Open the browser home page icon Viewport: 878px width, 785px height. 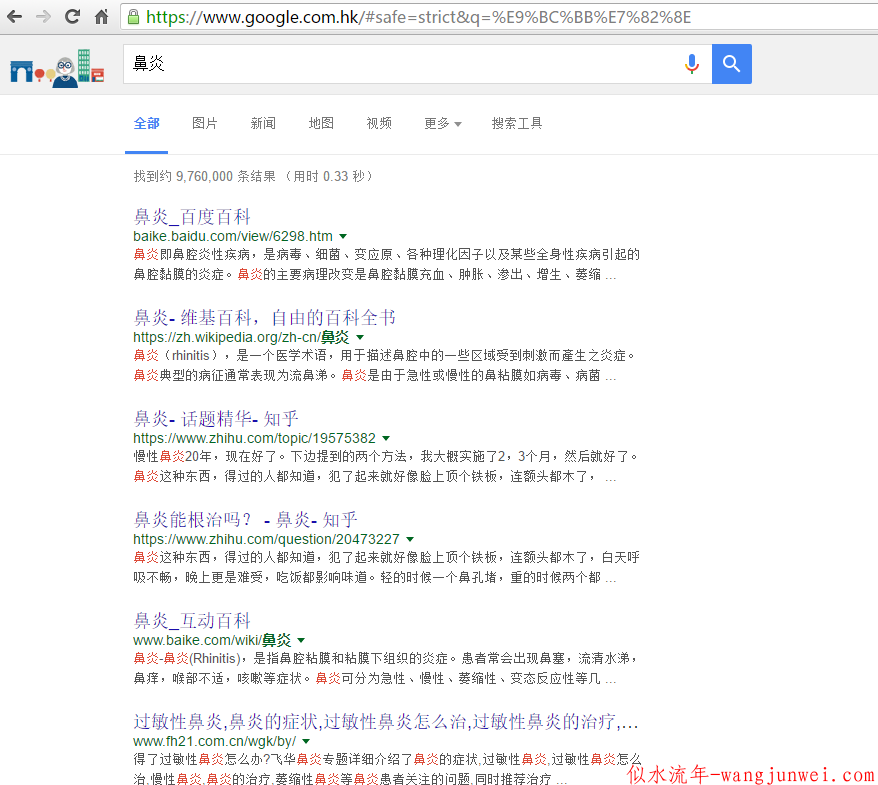(101, 17)
